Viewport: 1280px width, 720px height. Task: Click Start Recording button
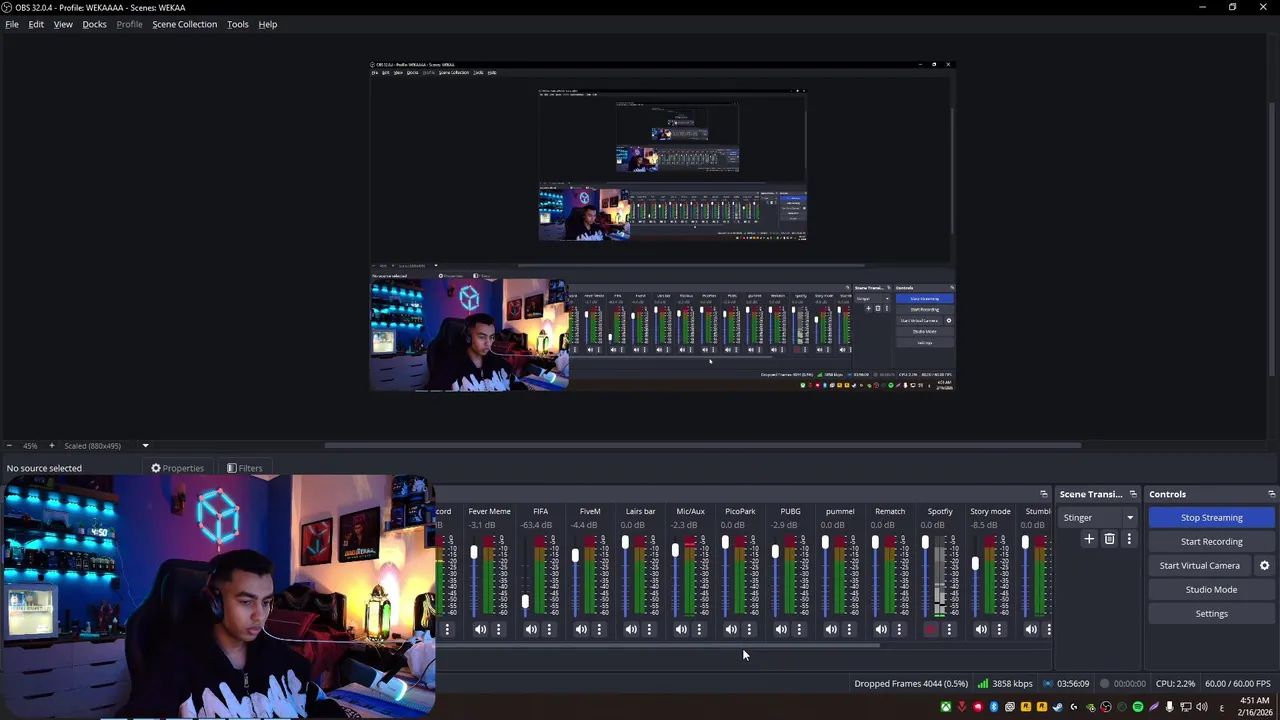click(1211, 541)
